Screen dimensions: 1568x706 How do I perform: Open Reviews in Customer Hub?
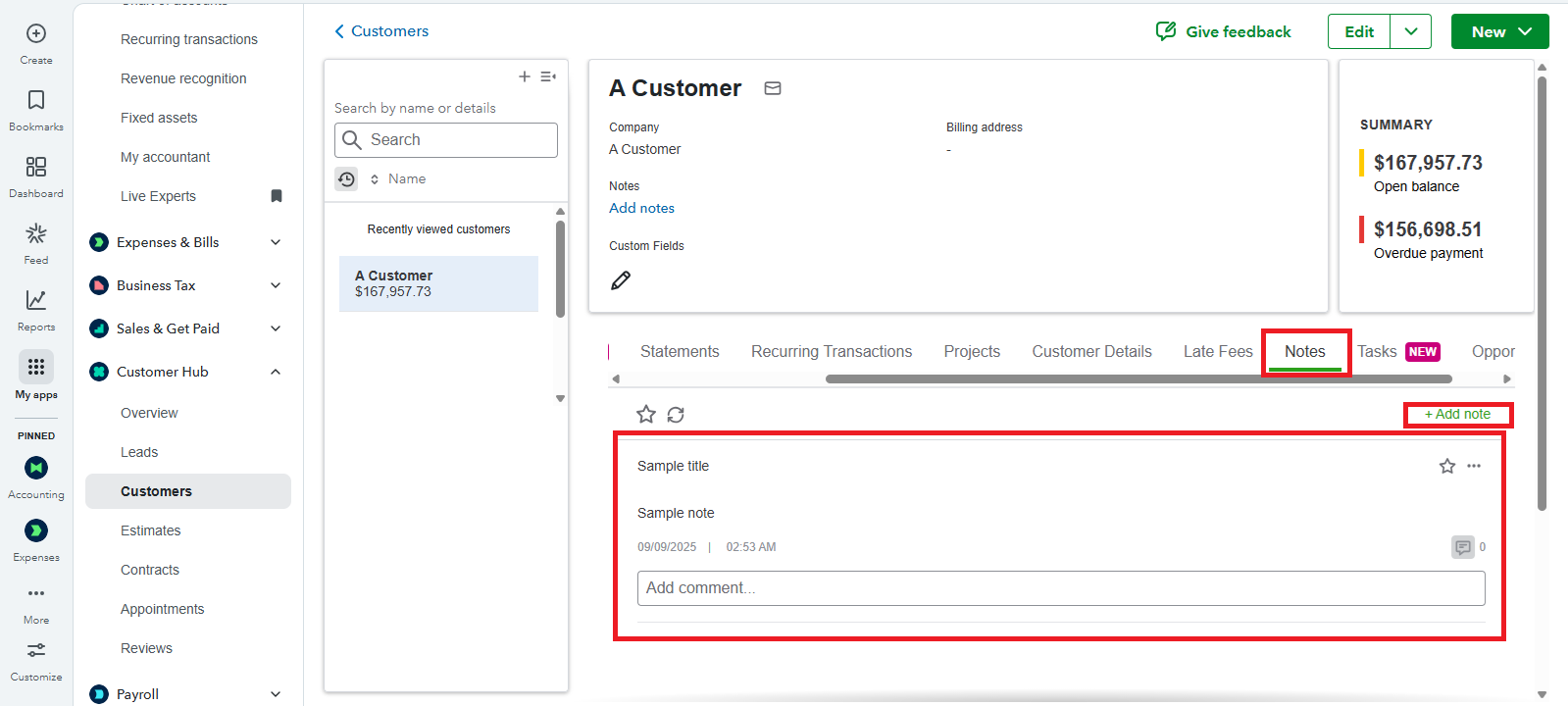146,648
